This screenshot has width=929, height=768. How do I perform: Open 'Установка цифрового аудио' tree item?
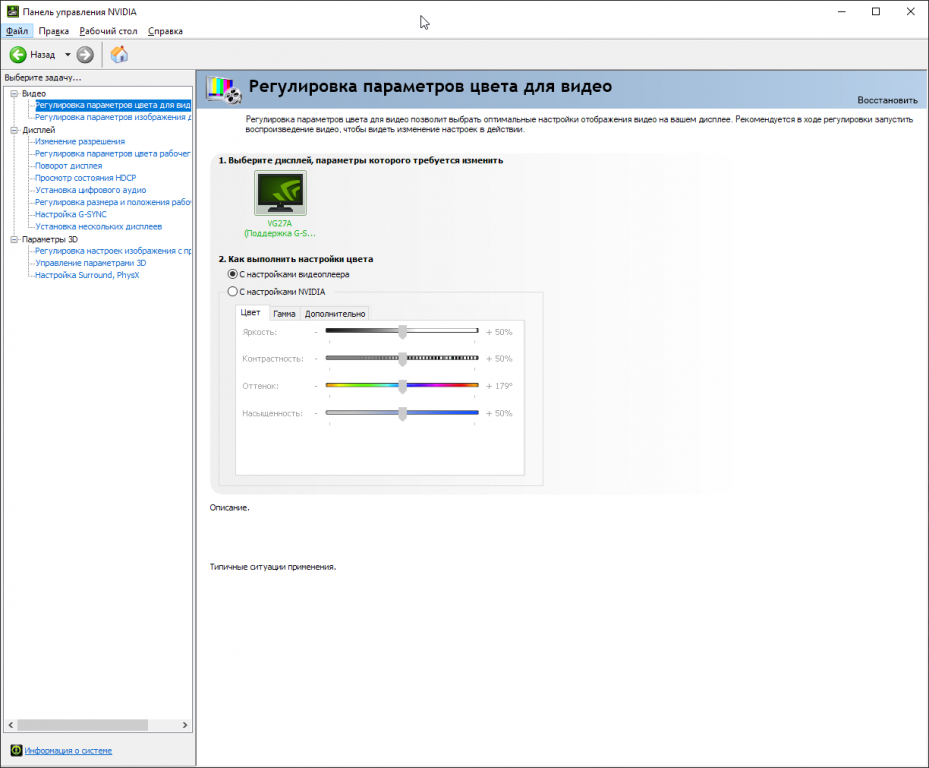[91, 190]
